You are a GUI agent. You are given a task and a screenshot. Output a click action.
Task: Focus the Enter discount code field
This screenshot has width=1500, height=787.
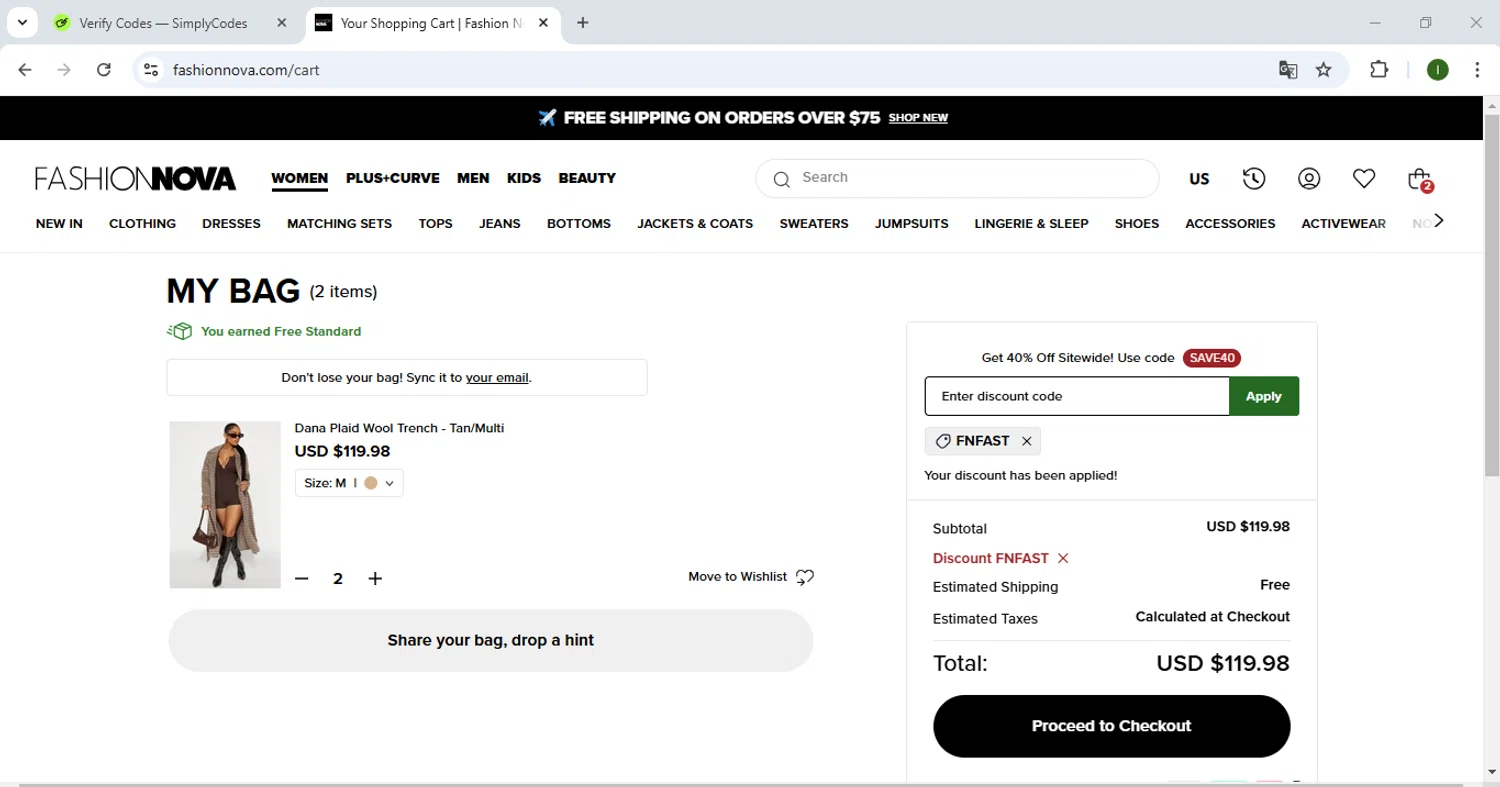point(1077,396)
